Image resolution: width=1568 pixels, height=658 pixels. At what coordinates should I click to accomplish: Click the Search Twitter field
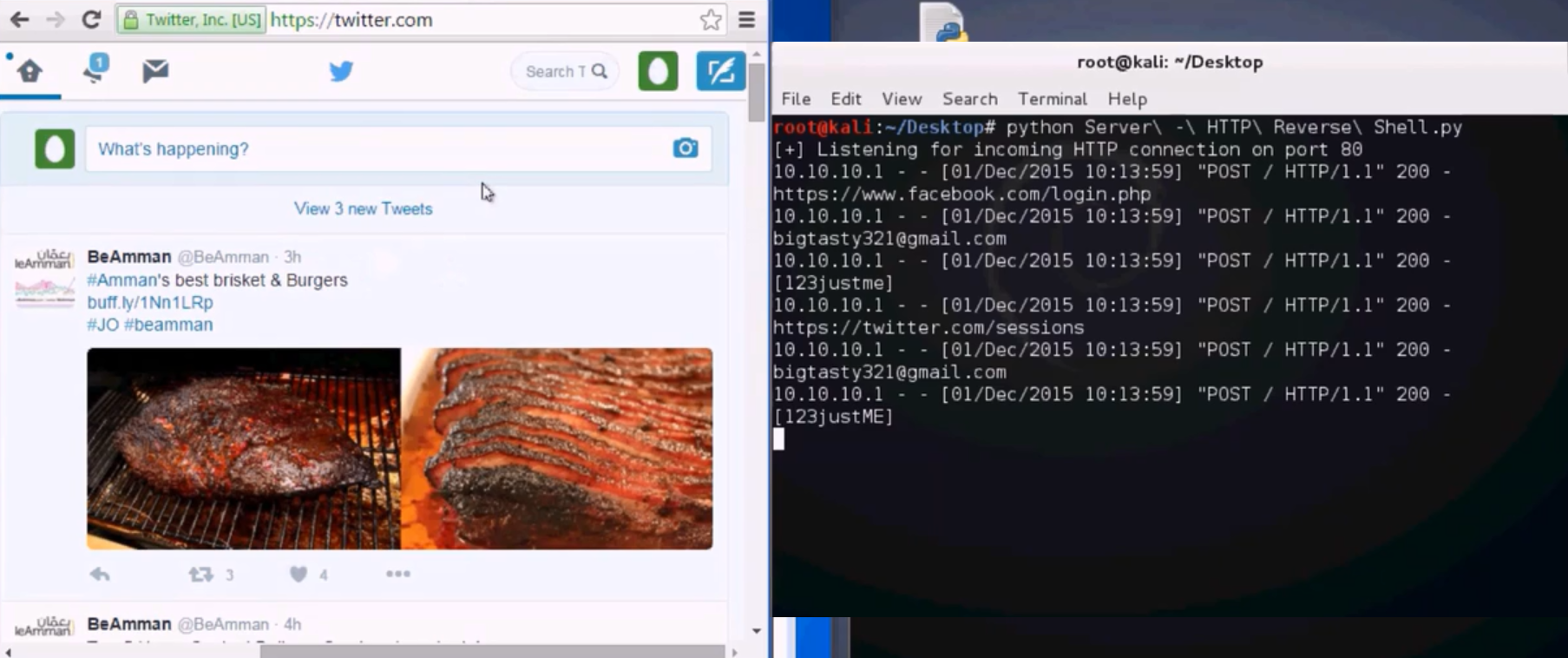tap(565, 71)
